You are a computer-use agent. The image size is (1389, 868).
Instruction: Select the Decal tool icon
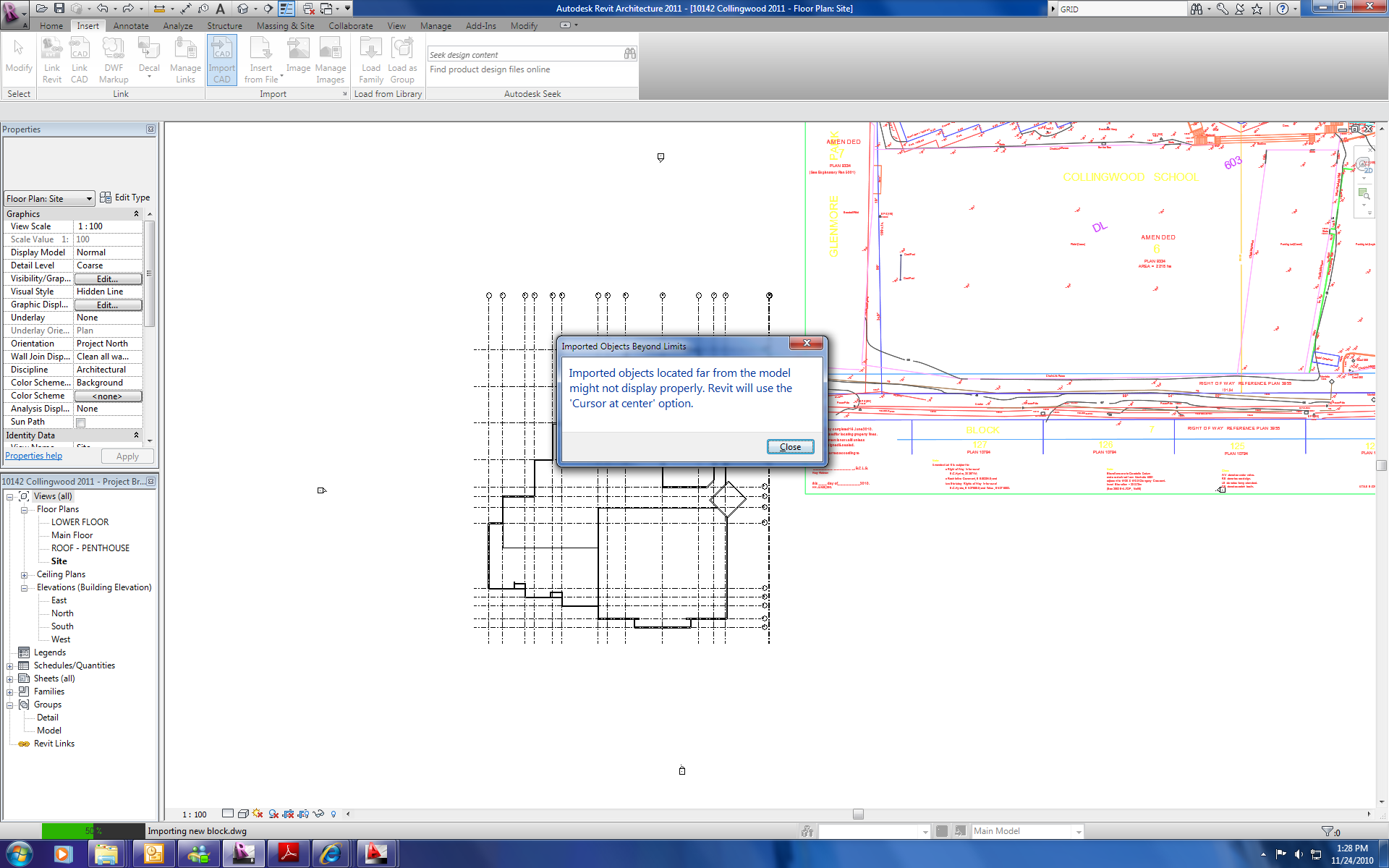click(148, 56)
